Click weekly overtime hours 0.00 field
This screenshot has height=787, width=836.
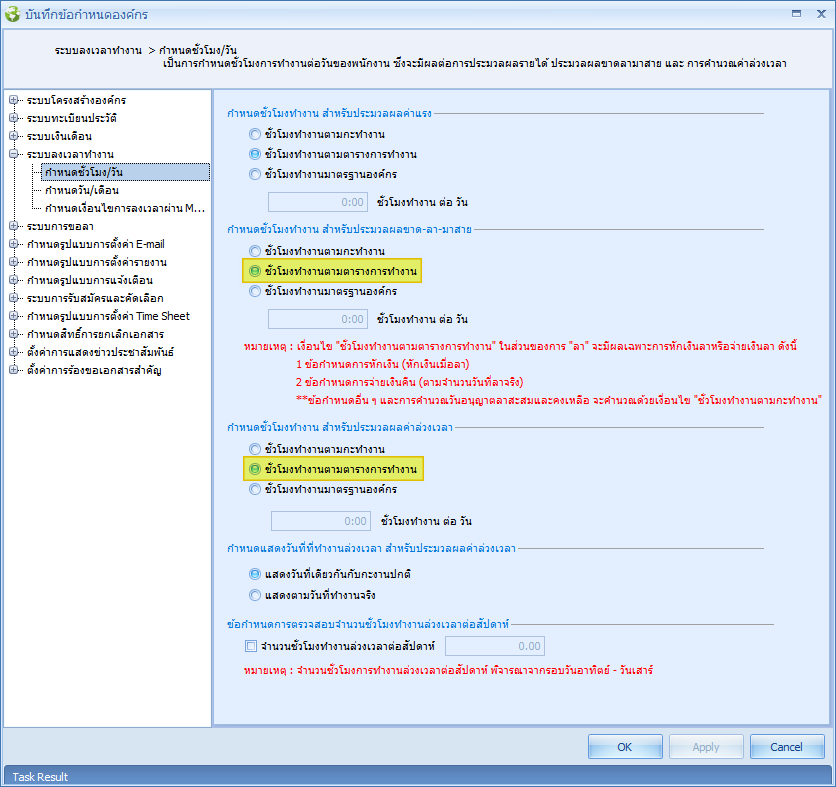click(495, 646)
